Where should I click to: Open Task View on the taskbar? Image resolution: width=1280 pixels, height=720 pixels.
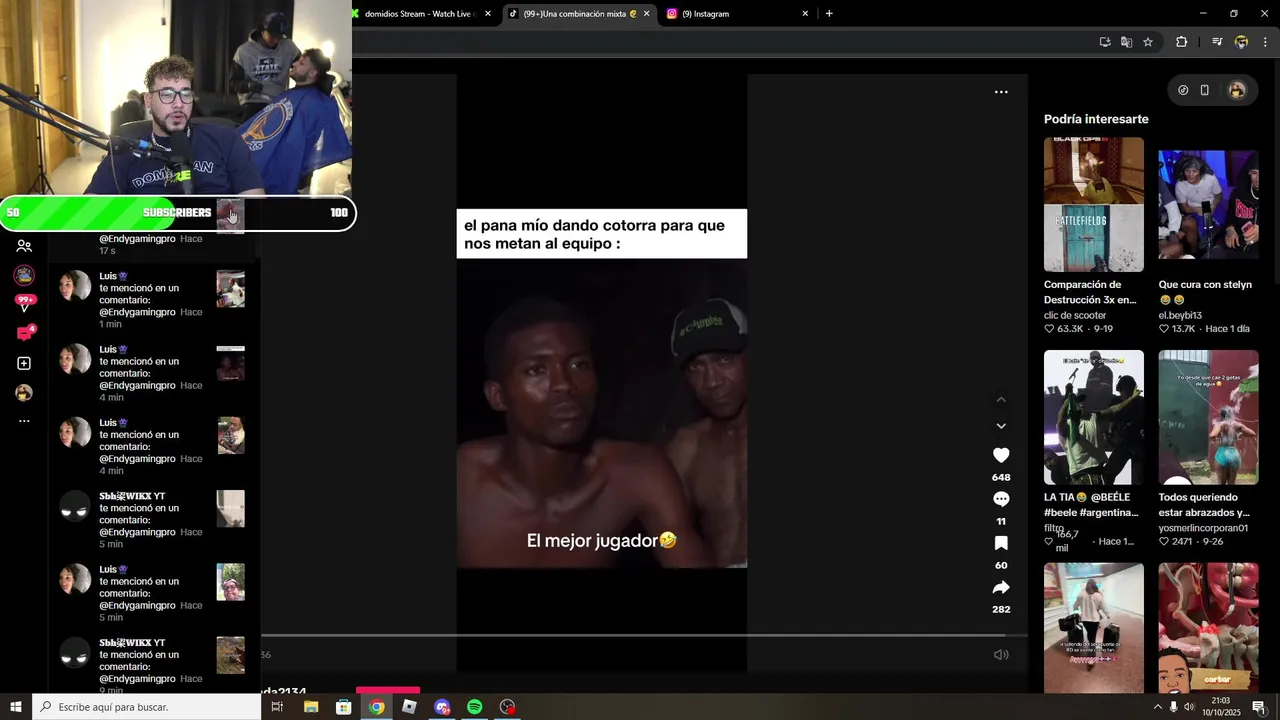pyautogui.click(x=277, y=707)
